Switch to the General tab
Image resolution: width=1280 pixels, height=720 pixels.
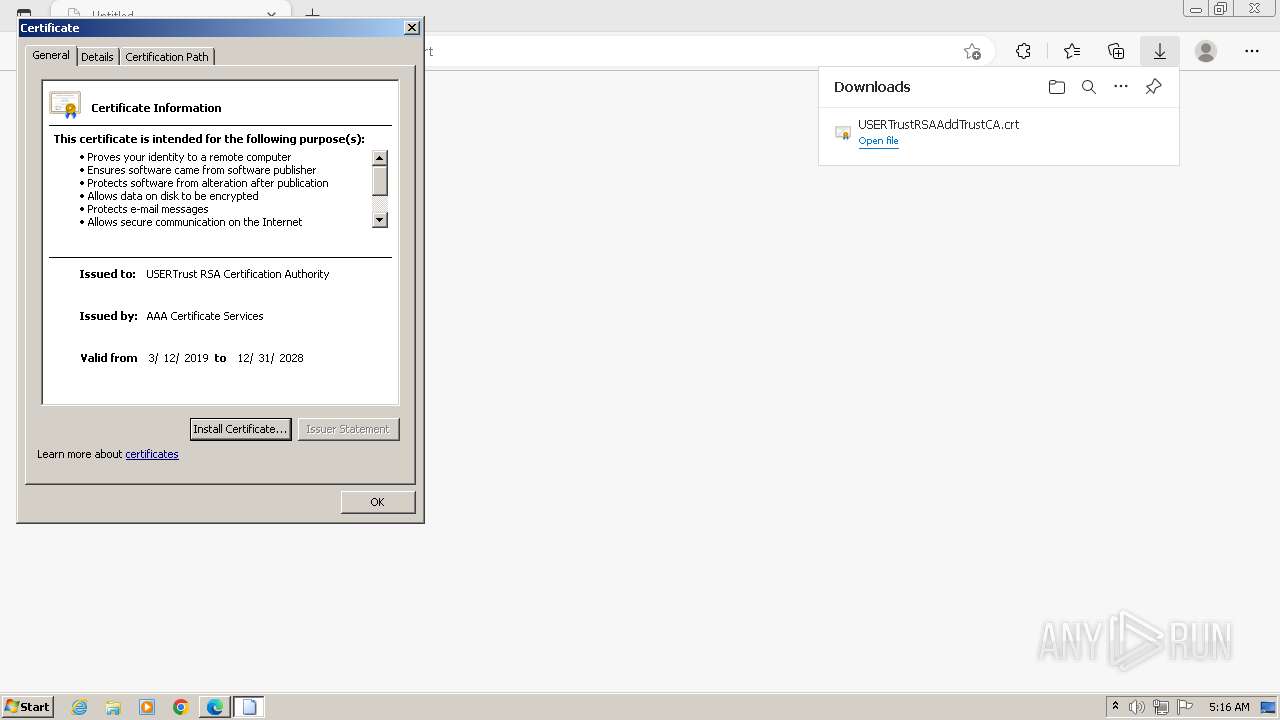click(x=51, y=56)
